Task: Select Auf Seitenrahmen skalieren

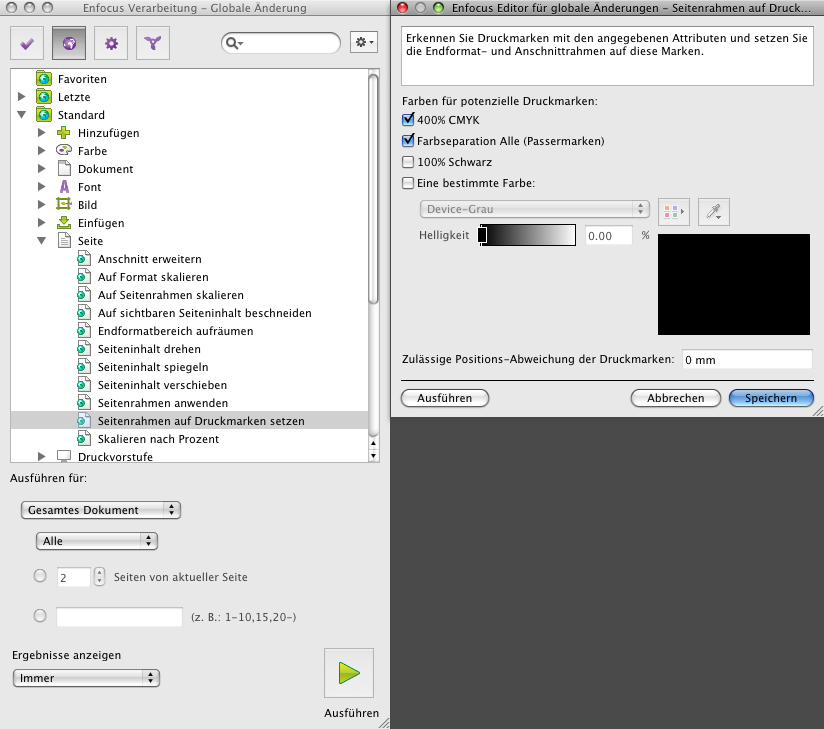Action: coord(171,295)
